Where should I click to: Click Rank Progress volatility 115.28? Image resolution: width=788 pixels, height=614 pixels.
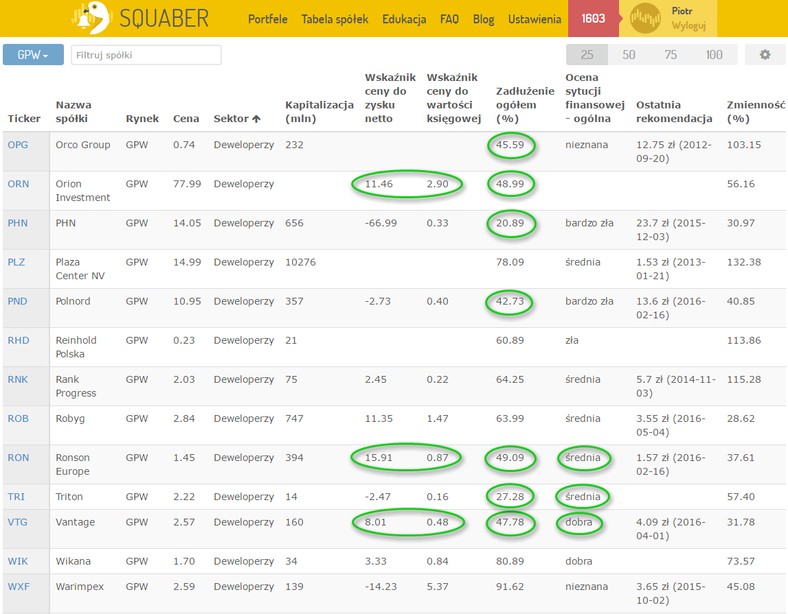(744, 380)
